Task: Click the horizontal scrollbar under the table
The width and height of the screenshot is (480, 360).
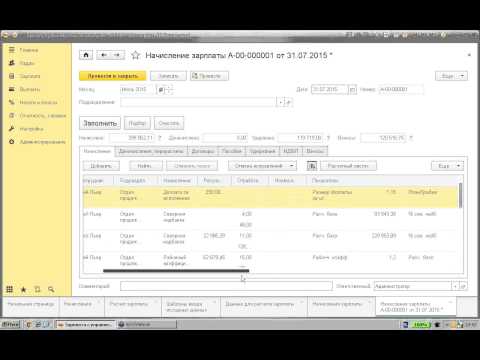Action: pos(176,271)
